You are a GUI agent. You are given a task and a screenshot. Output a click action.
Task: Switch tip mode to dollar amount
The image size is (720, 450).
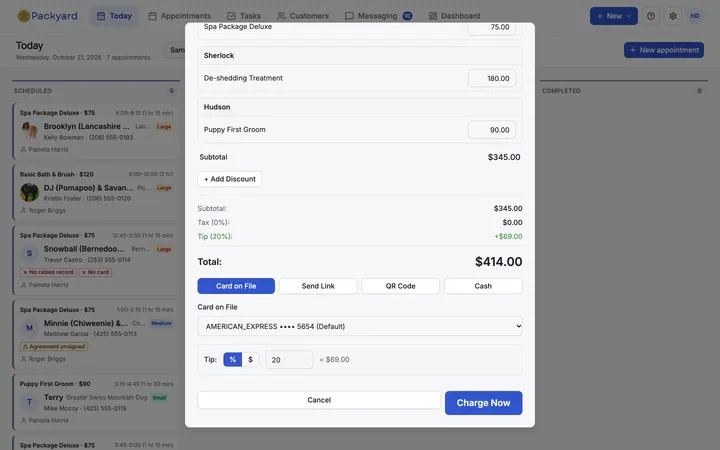tap(250, 360)
